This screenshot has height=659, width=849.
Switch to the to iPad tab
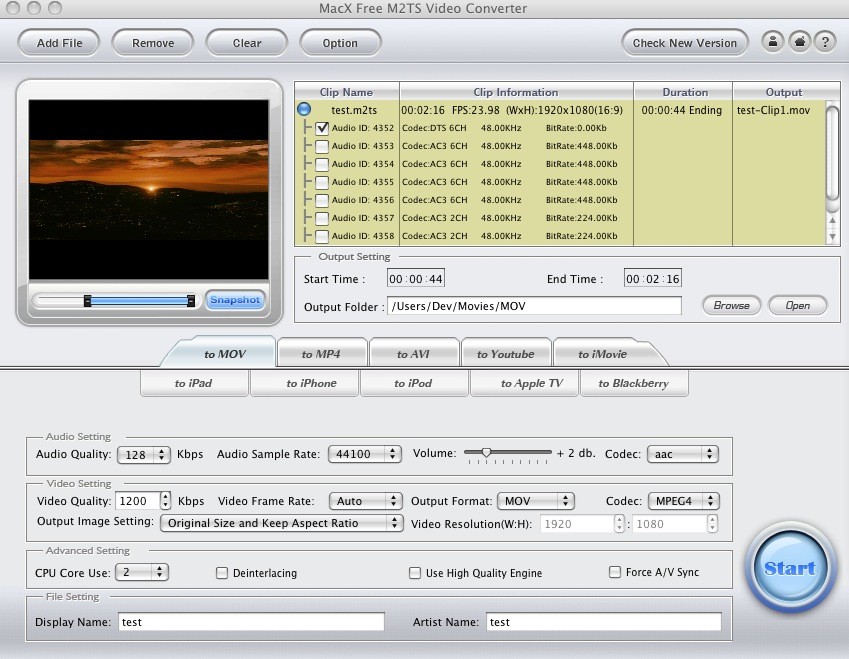[194, 383]
